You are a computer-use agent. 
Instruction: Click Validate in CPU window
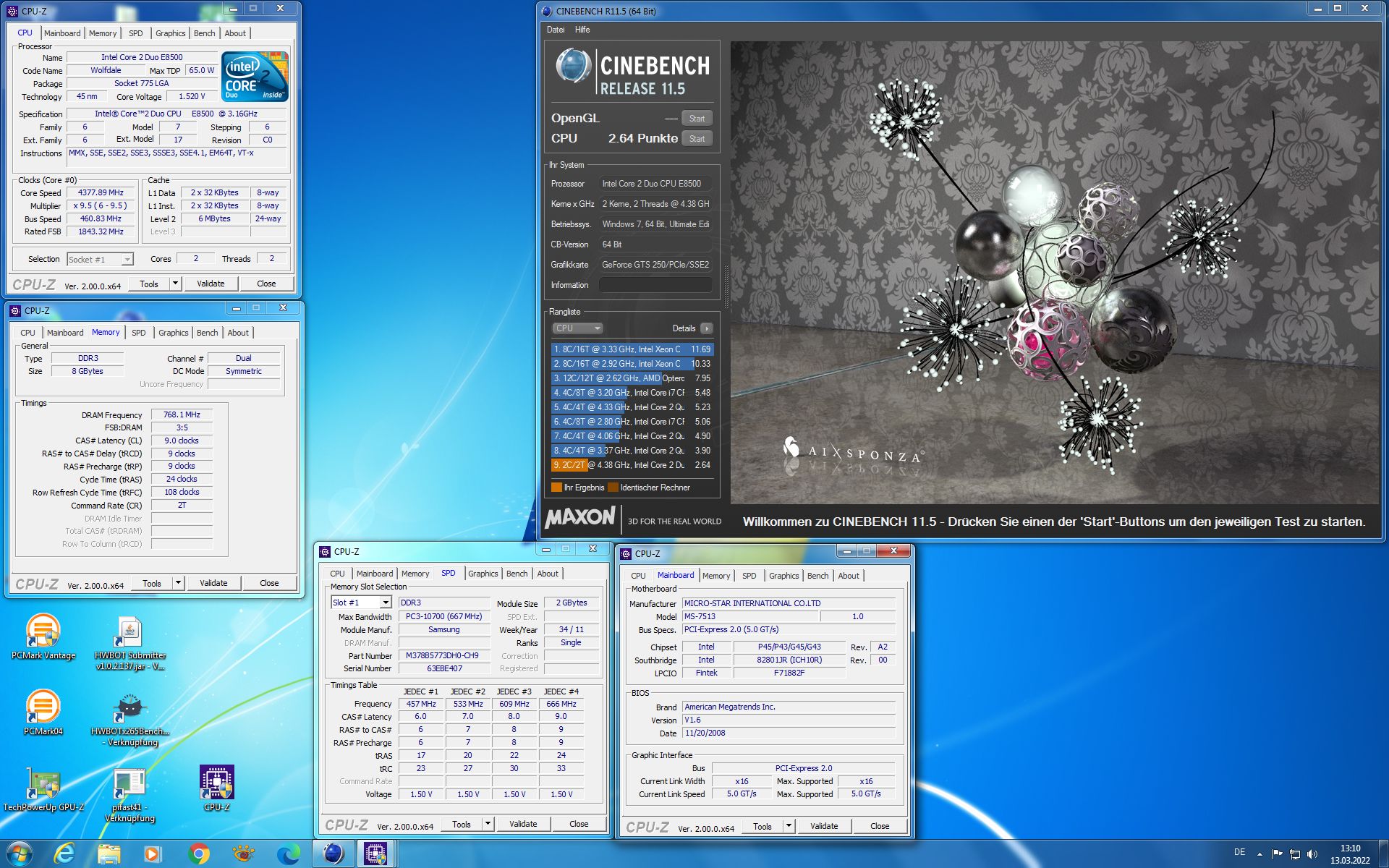point(211,284)
